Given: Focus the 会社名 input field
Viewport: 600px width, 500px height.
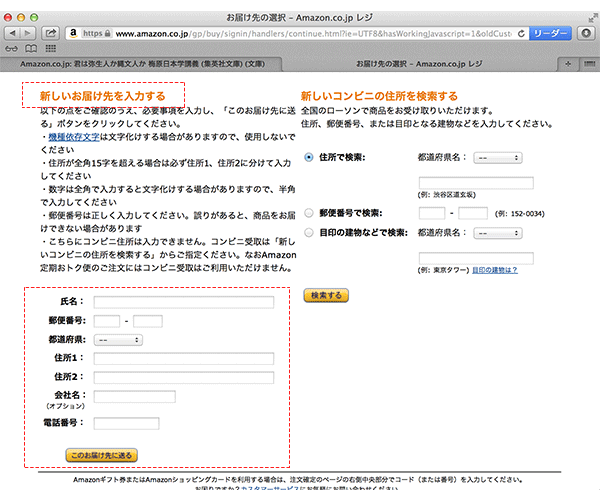Looking at the screenshot, I should [x=135, y=396].
